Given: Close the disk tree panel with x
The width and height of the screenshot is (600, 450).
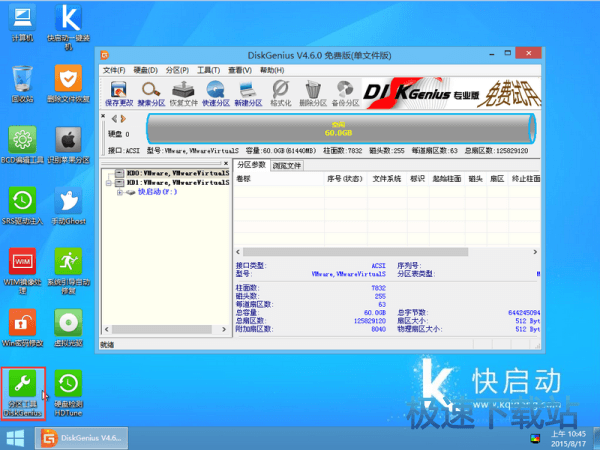Looking at the screenshot, I should tap(226, 163).
